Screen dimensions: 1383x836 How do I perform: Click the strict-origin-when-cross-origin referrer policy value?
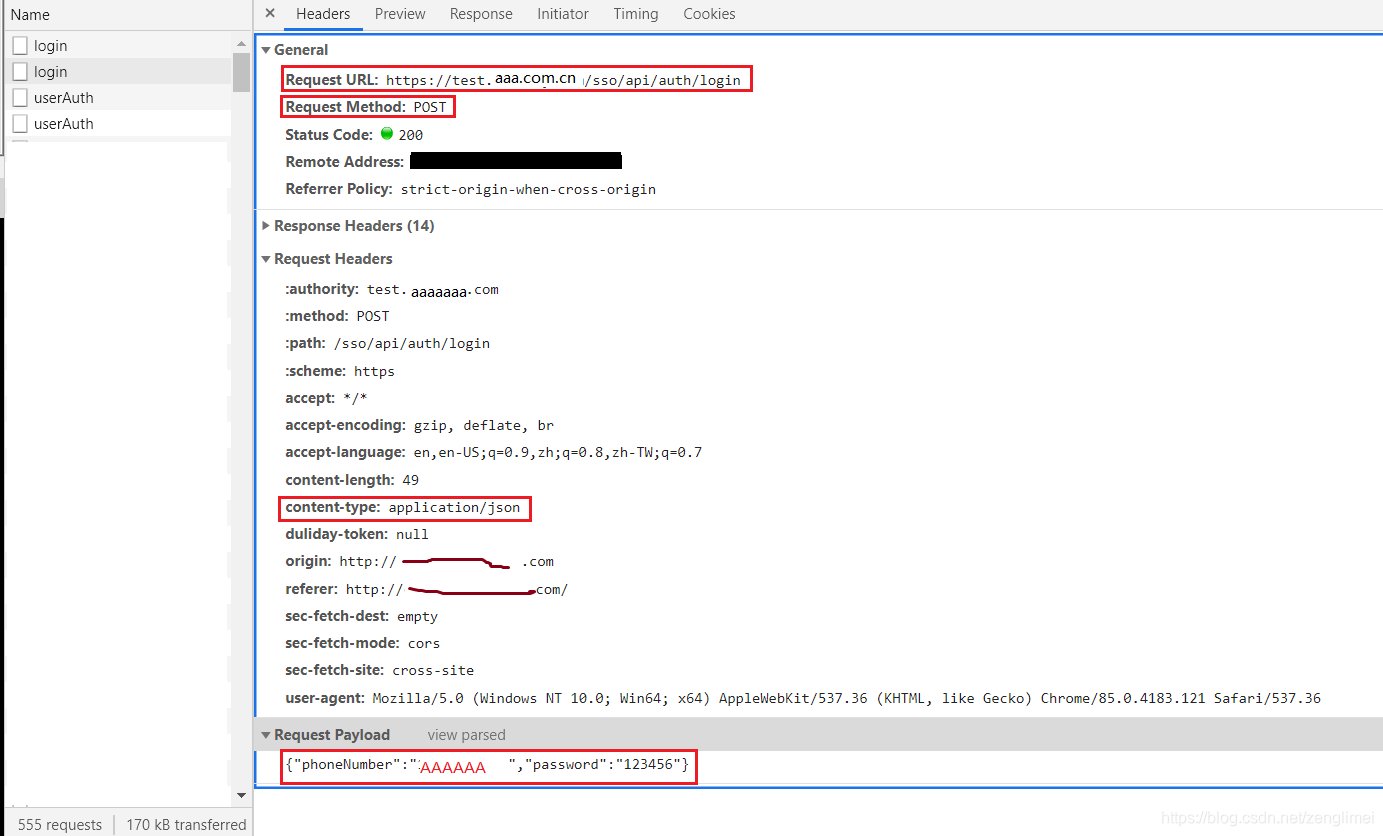pyautogui.click(x=528, y=189)
